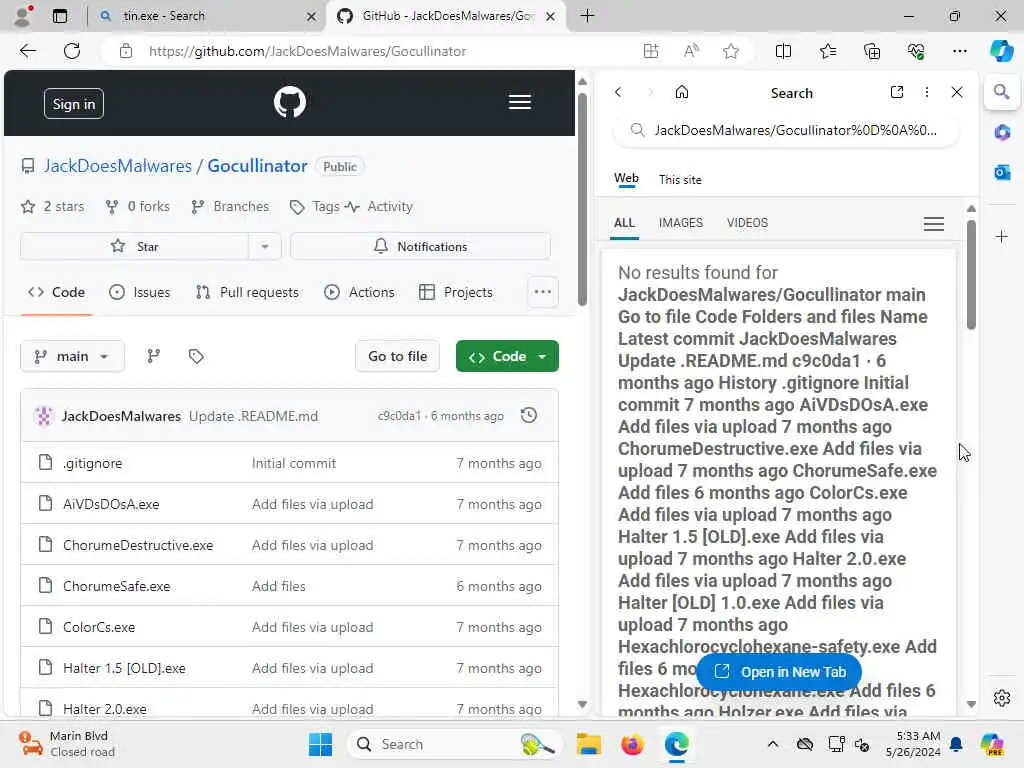Click the Notifications button

420,246
